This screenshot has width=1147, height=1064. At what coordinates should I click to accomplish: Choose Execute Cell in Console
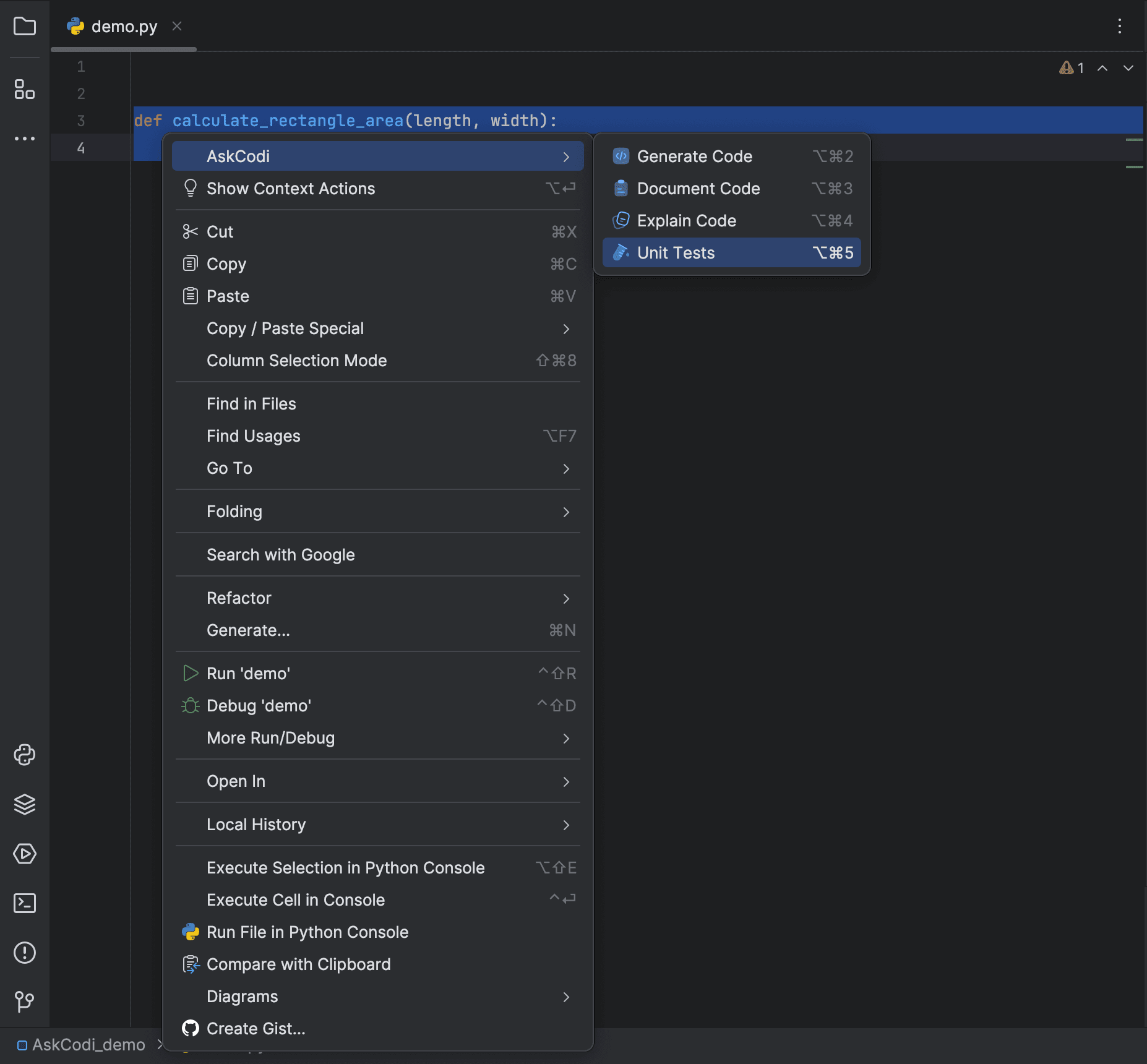[377, 900]
